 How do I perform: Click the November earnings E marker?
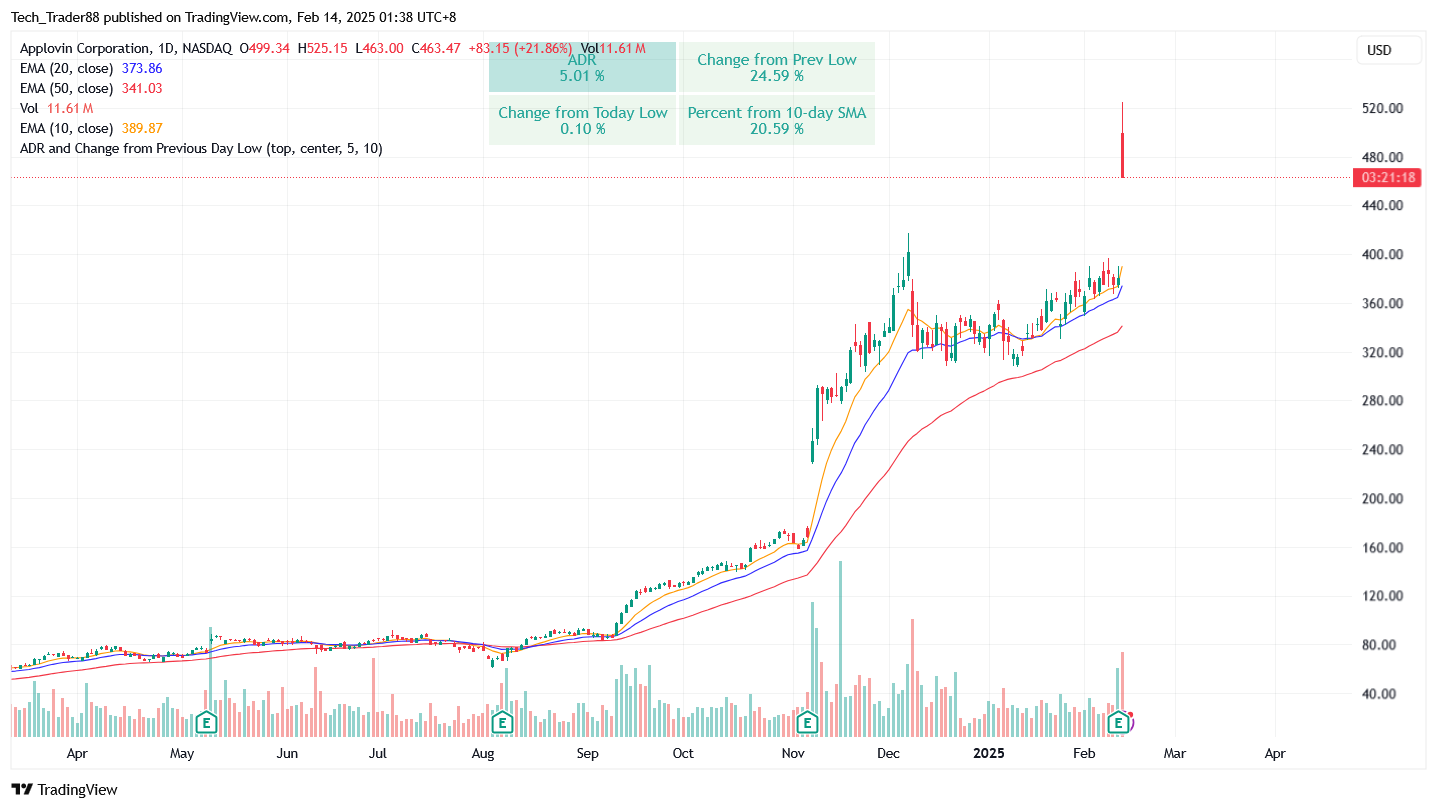(807, 721)
